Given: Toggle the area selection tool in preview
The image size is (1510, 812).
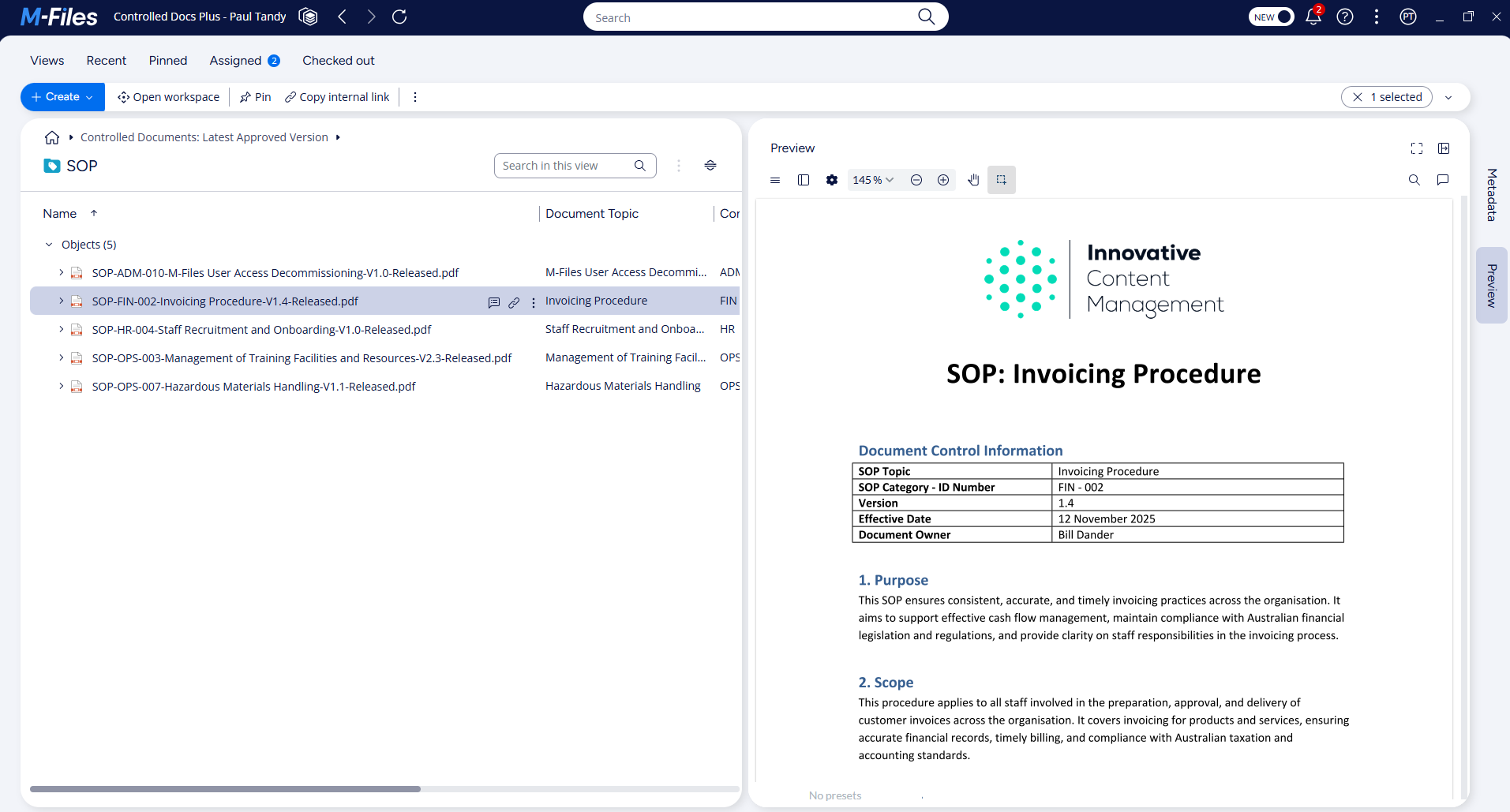Looking at the screenshot, I should [1001, 180].
